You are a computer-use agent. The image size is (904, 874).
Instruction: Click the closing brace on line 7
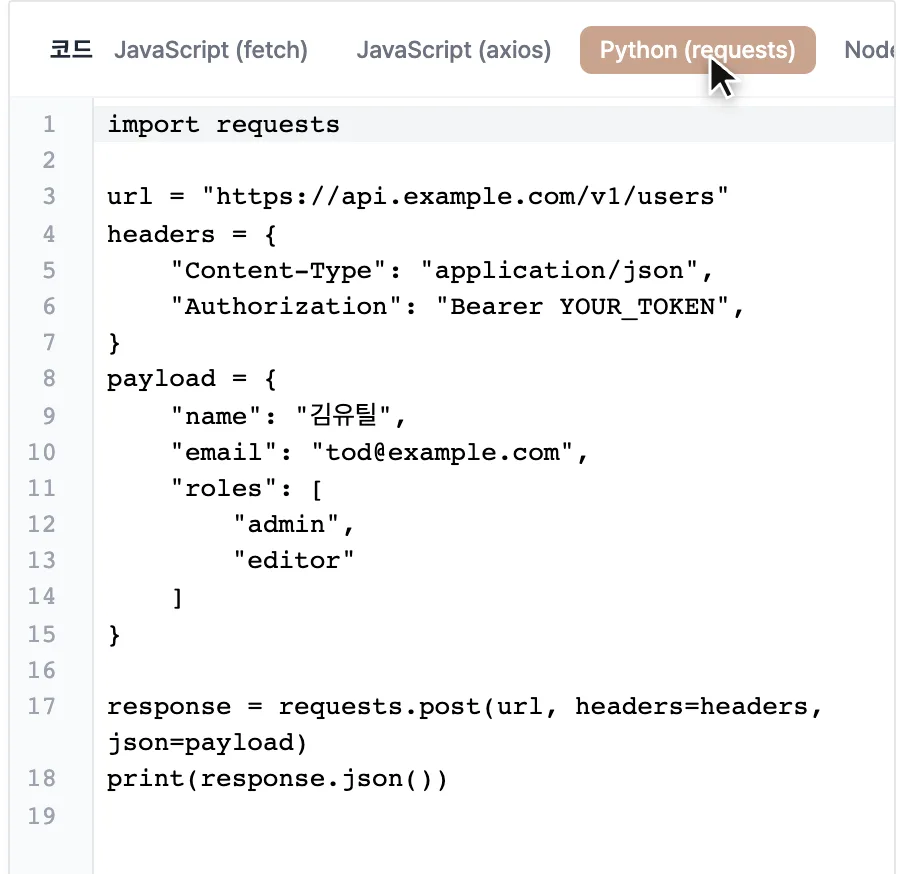coord(114,343)
